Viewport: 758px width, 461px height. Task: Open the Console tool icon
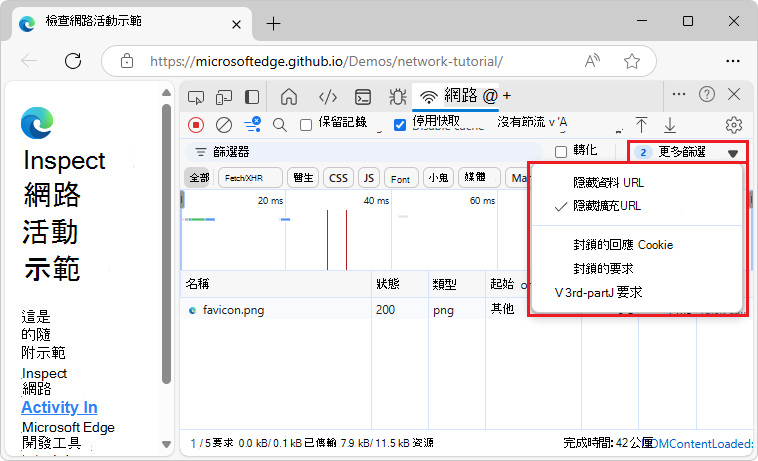363,97
